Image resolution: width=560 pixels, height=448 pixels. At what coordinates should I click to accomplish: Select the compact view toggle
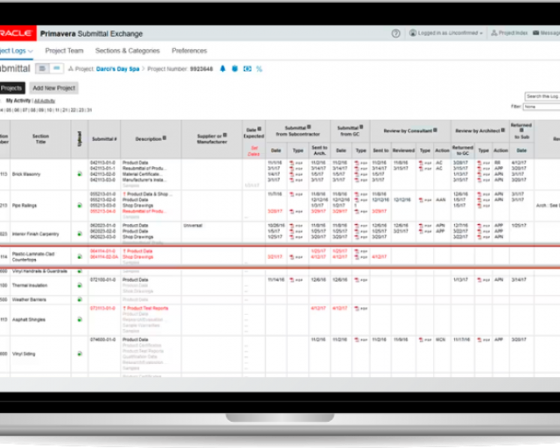[x=57, y=69]
